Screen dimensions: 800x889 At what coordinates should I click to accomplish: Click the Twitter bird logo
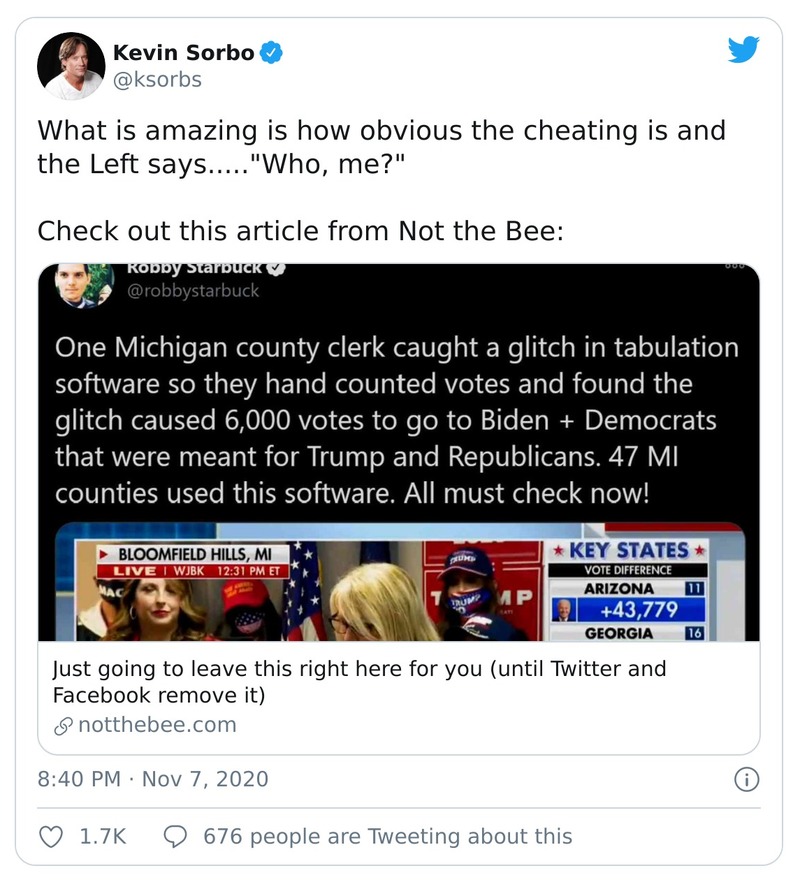click(743, 50)
